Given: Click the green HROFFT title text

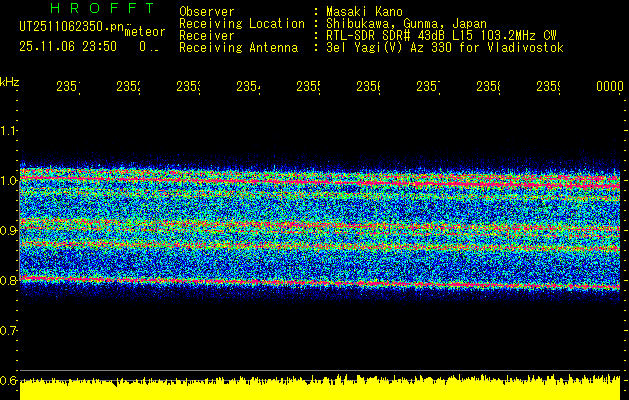Looking at the screenshot, I should (102, 8).
